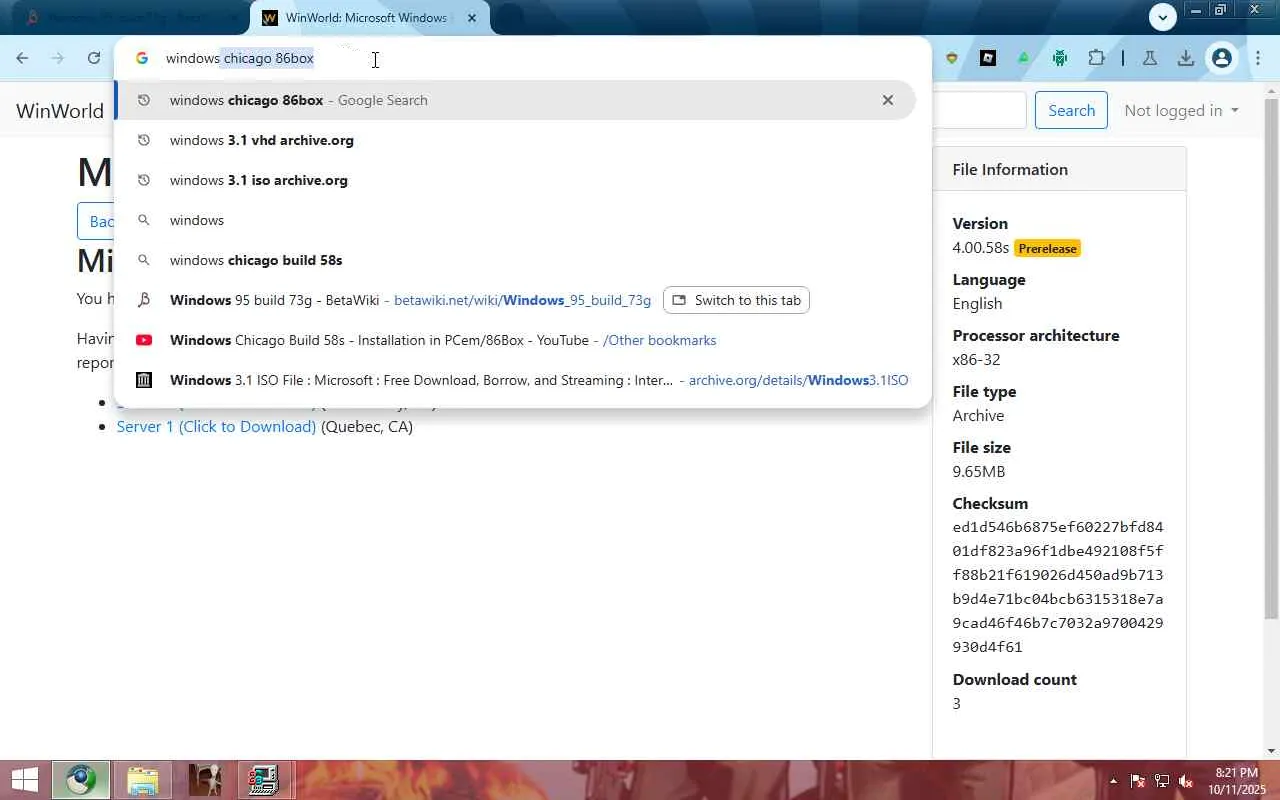The width and height of the screenshot is (1280, 800).
Task: Open the Action Center flag icon
Action: (x=1138, y=781)
